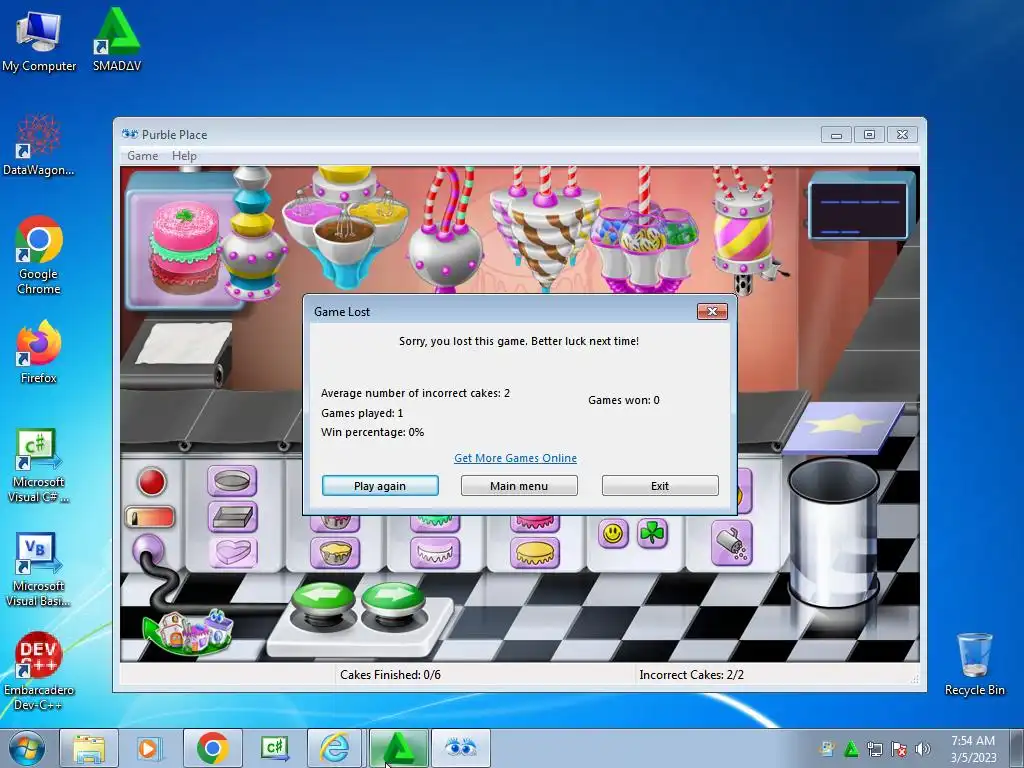Flip the red power switch
This screenshot has height=768, width=1024.
click(x=150, y=517)
